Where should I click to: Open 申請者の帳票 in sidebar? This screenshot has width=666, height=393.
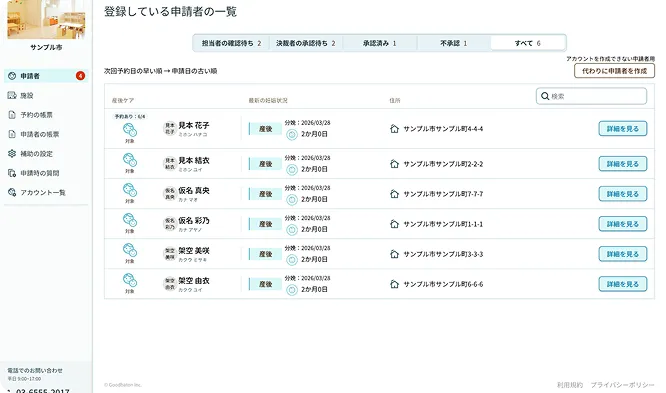click(46, 134)
